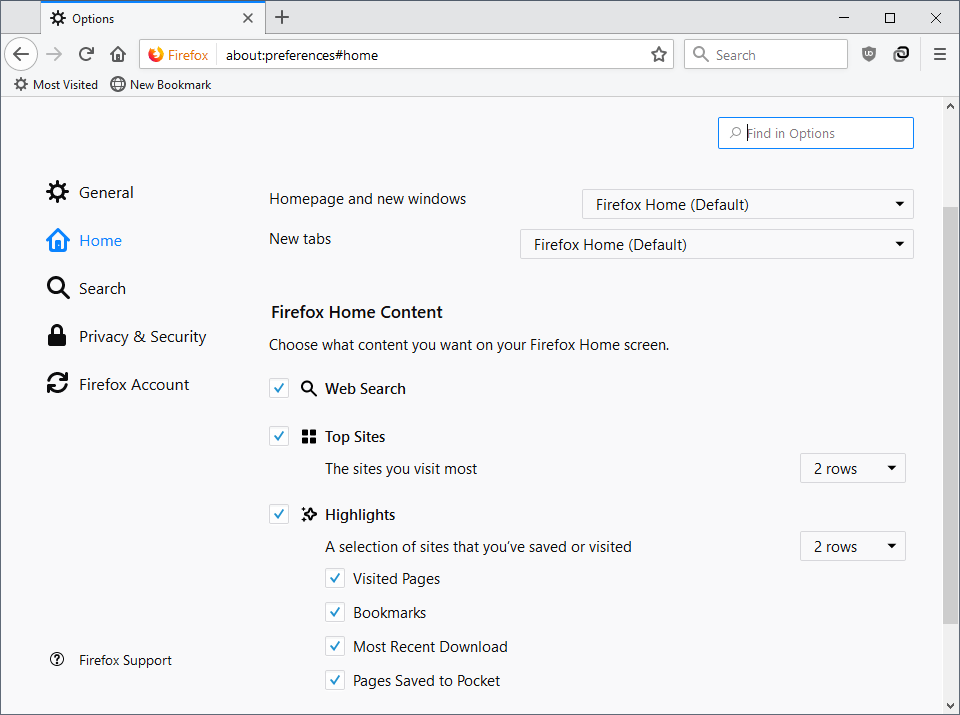Screen dimensions: 960x715
Task: Go back with the back arrow button
Action: tap(21, 54)
